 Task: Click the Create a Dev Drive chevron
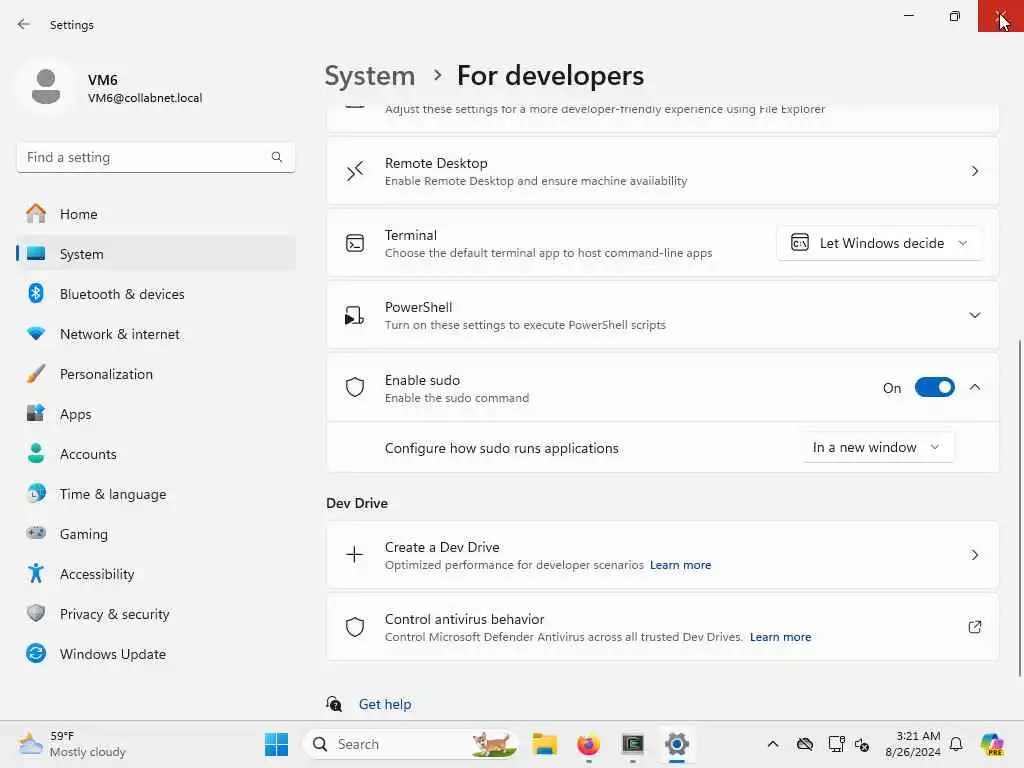click(x=974, y=555)
